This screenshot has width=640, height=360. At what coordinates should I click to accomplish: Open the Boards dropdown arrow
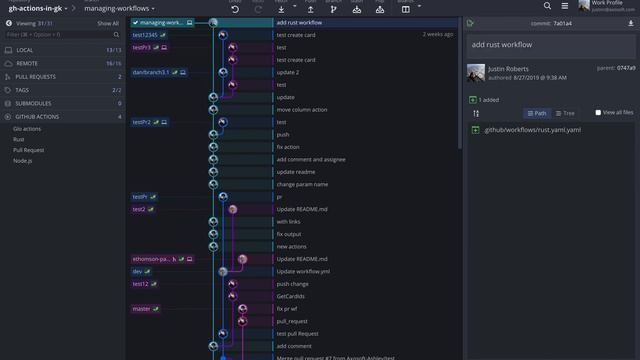click(419, 6)
